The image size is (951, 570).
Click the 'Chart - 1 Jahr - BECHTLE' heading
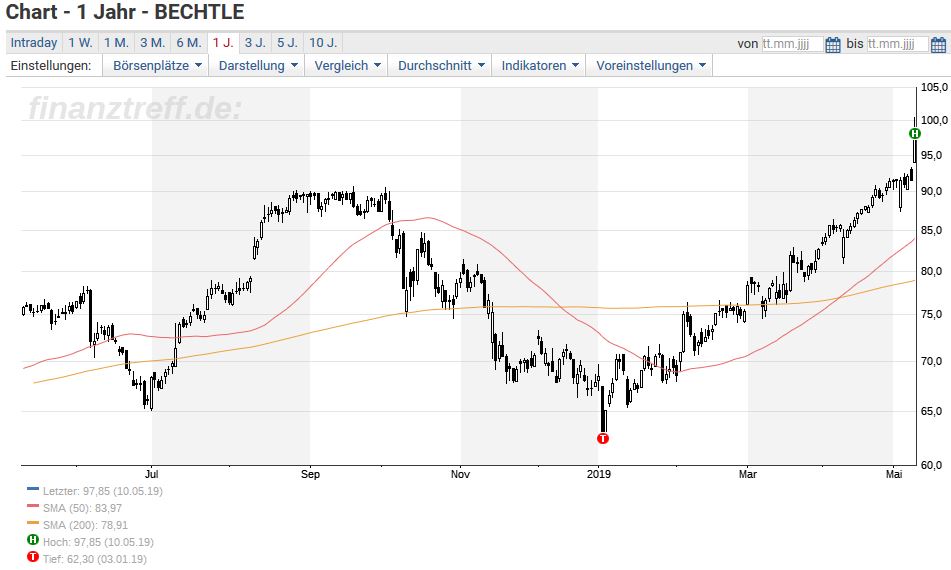point(125,12)
